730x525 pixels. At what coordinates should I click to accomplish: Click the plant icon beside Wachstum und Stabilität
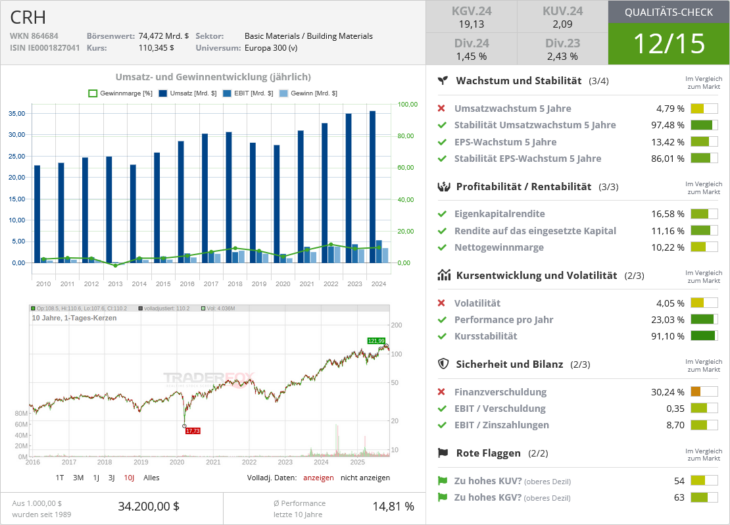pyautogui.click(x=442, y=81)
